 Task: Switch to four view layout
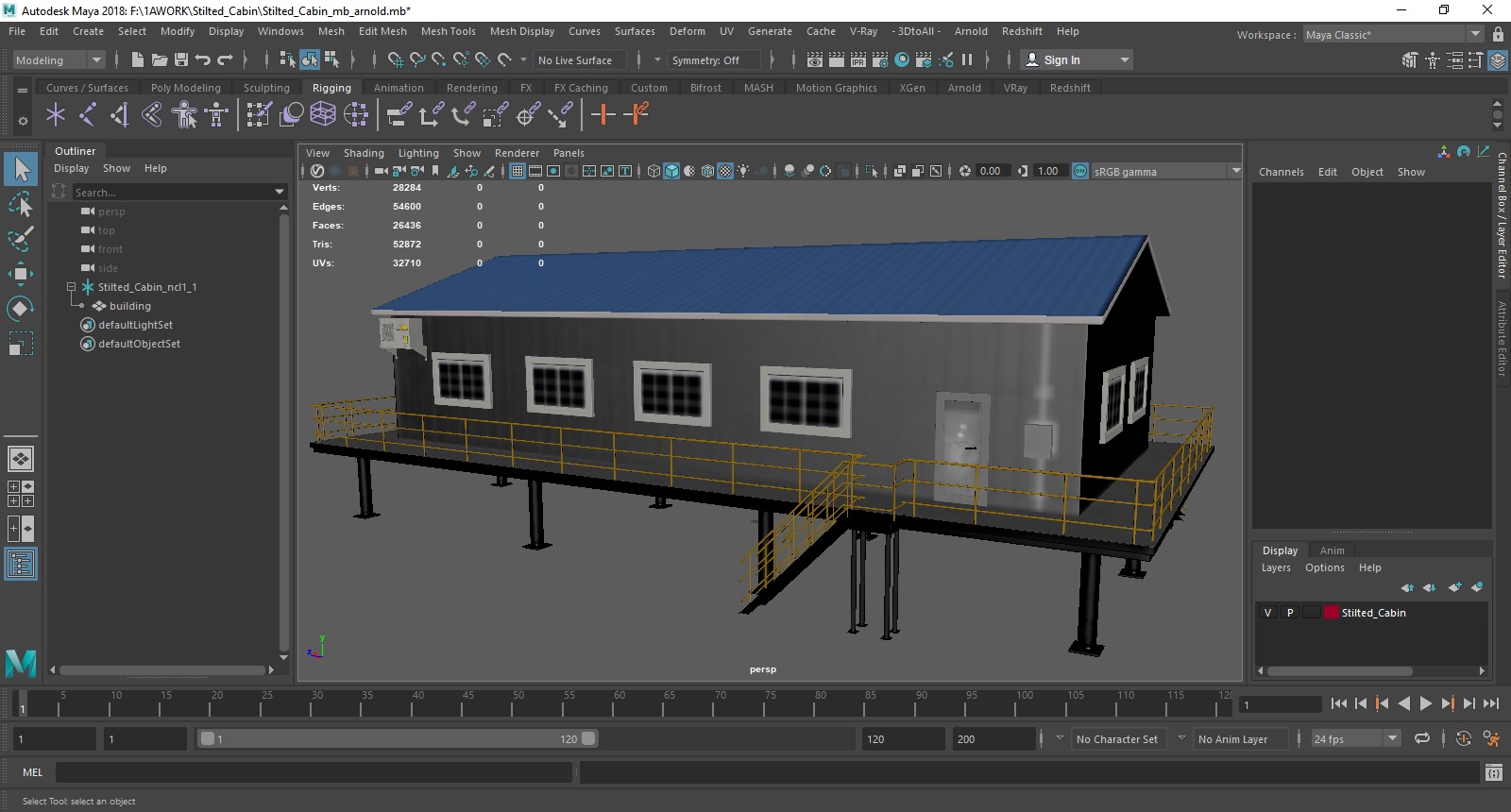(x=21, y=494)
